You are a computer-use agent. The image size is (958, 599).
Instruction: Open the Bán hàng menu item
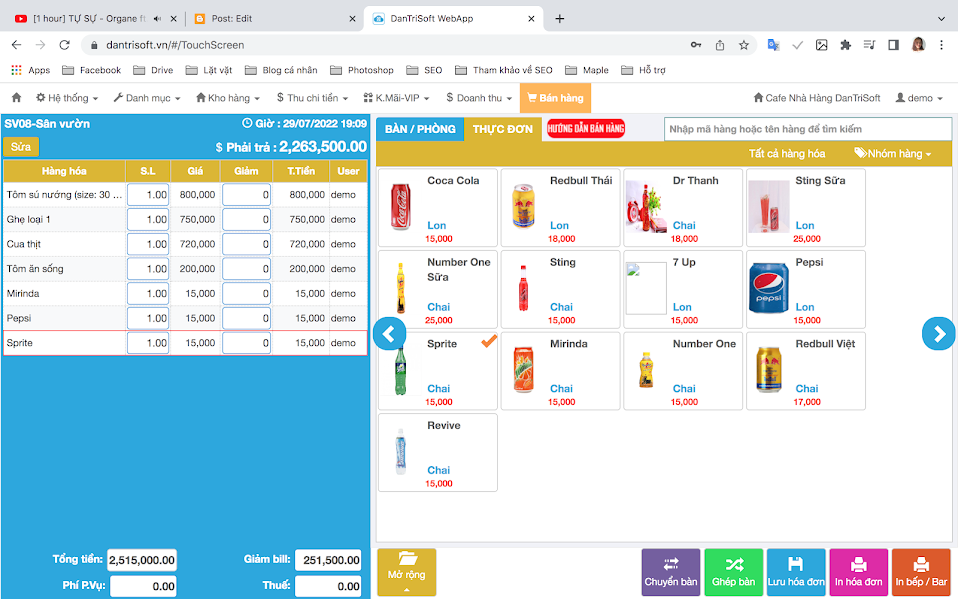coord(555,98)
